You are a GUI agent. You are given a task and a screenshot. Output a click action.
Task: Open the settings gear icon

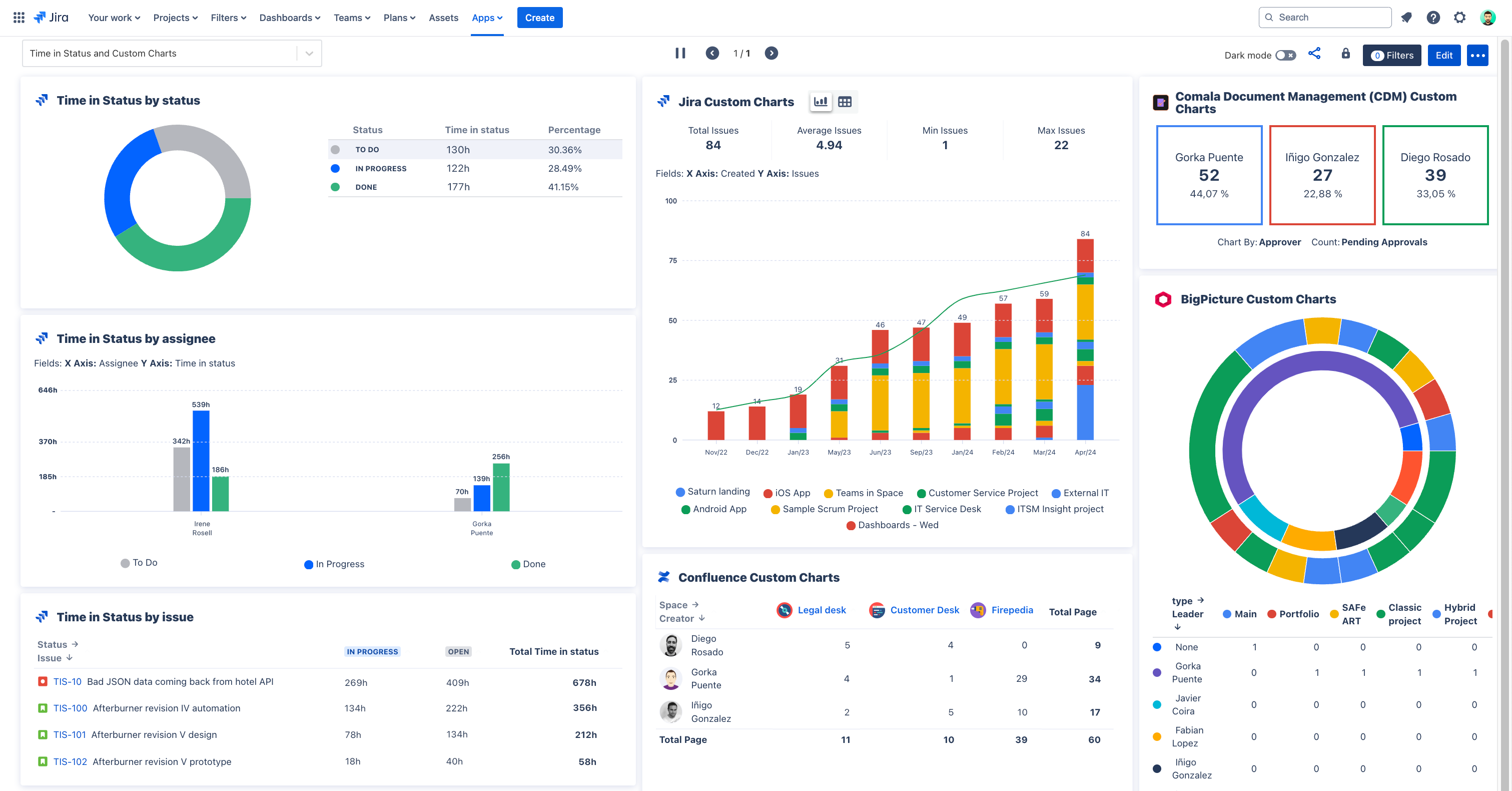click(1460, 18)
